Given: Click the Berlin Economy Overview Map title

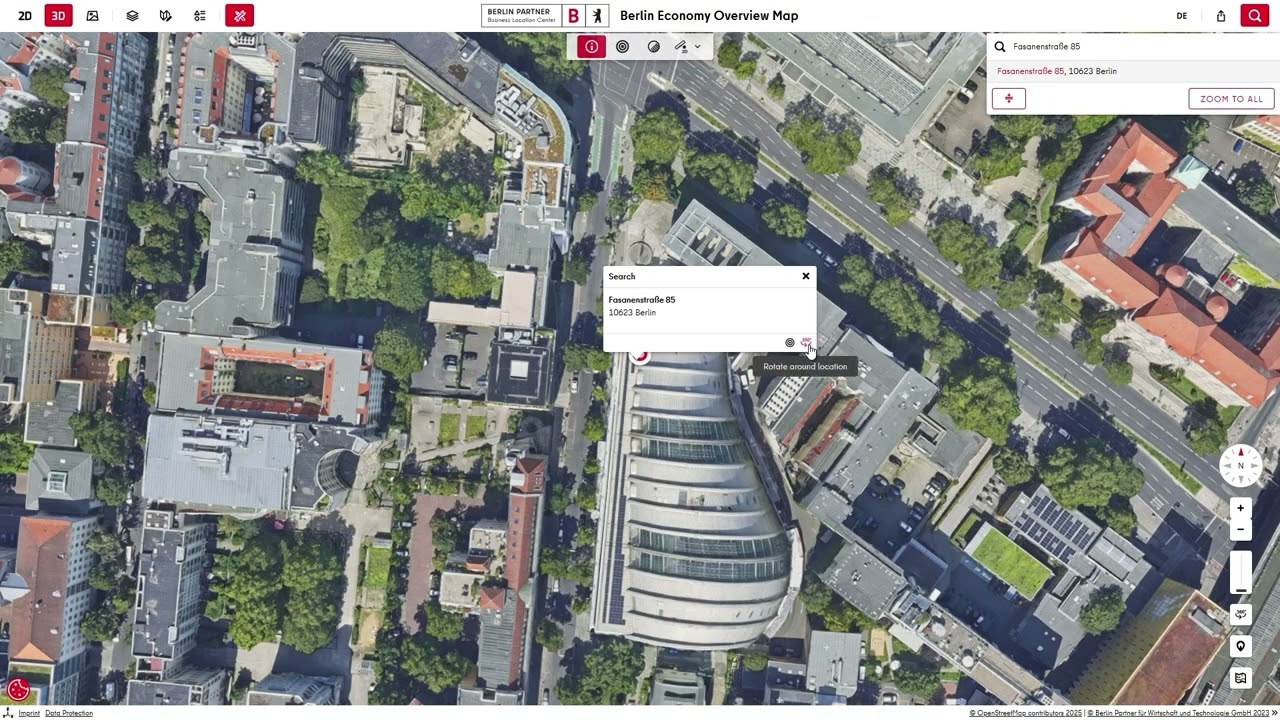Looking at the screenshot, I should pyautogui.click(x=709, y=16).
